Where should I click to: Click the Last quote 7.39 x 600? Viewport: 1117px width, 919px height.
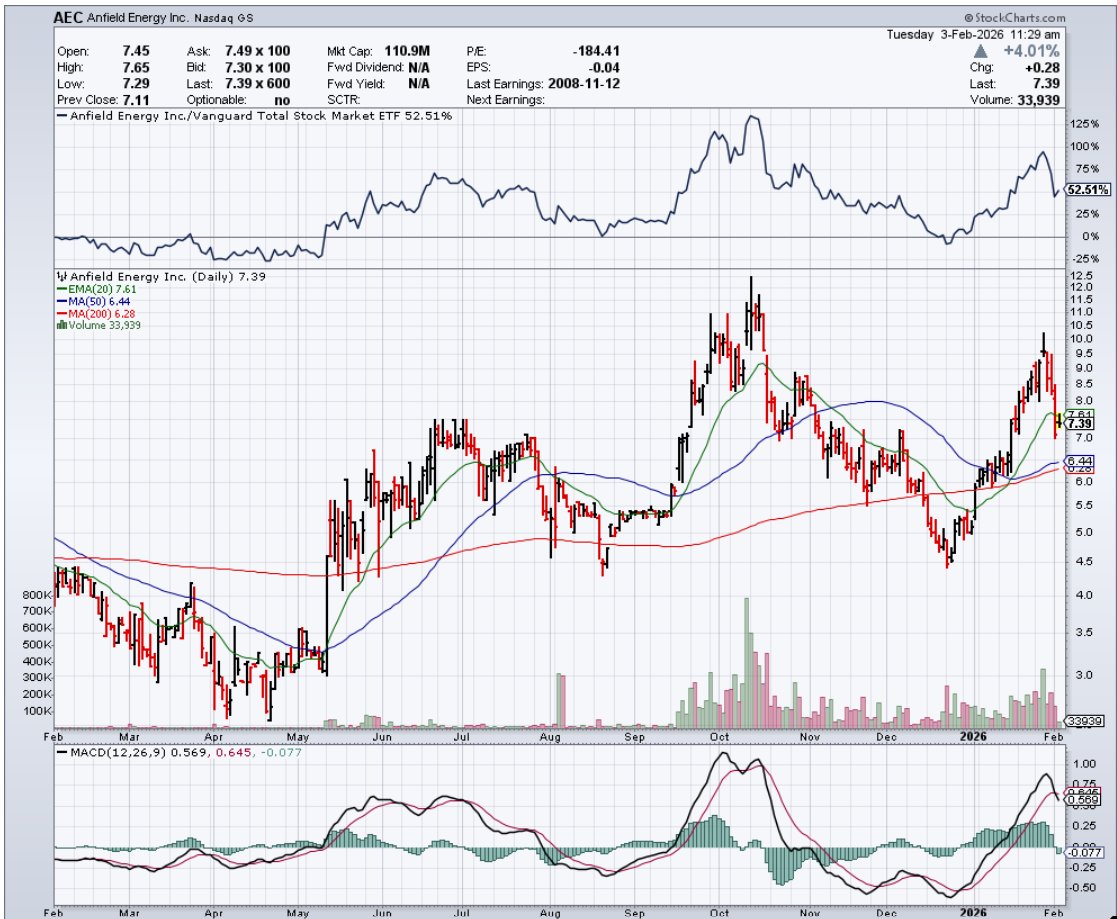[257, 83]
